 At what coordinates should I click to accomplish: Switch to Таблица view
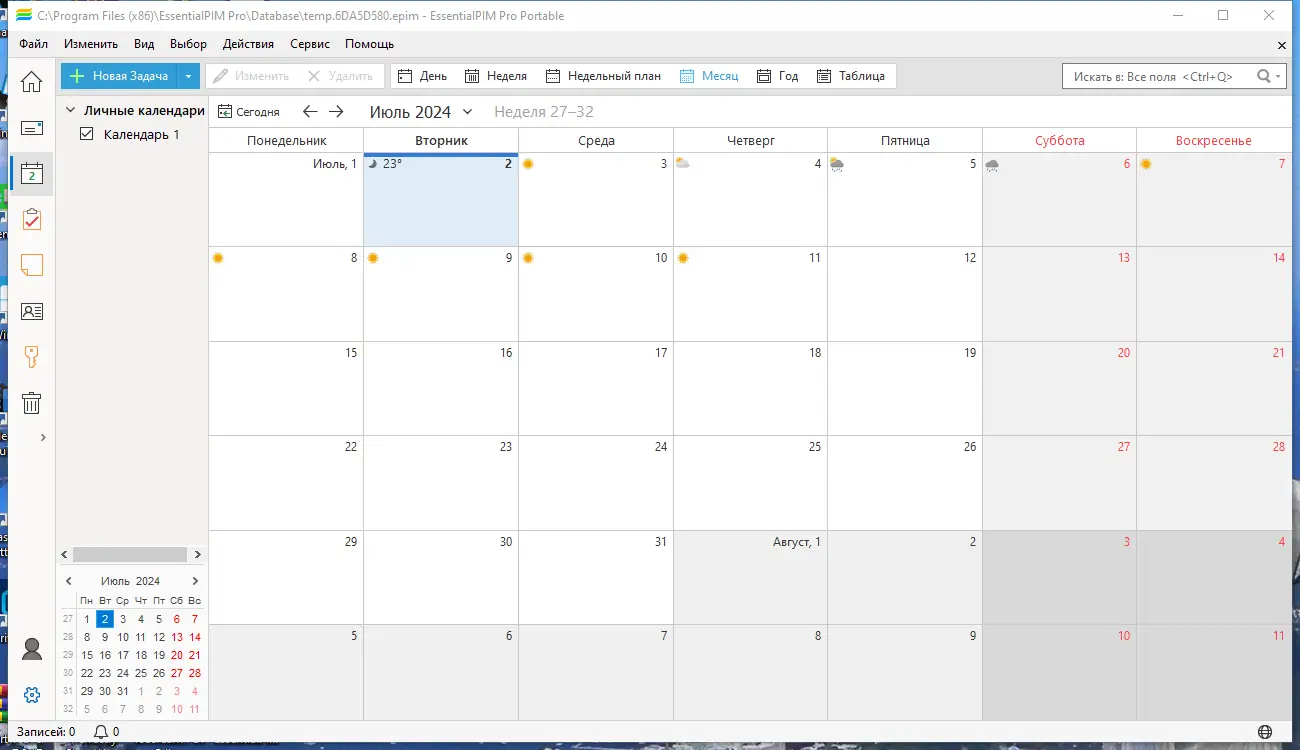(x=851, y=76)
